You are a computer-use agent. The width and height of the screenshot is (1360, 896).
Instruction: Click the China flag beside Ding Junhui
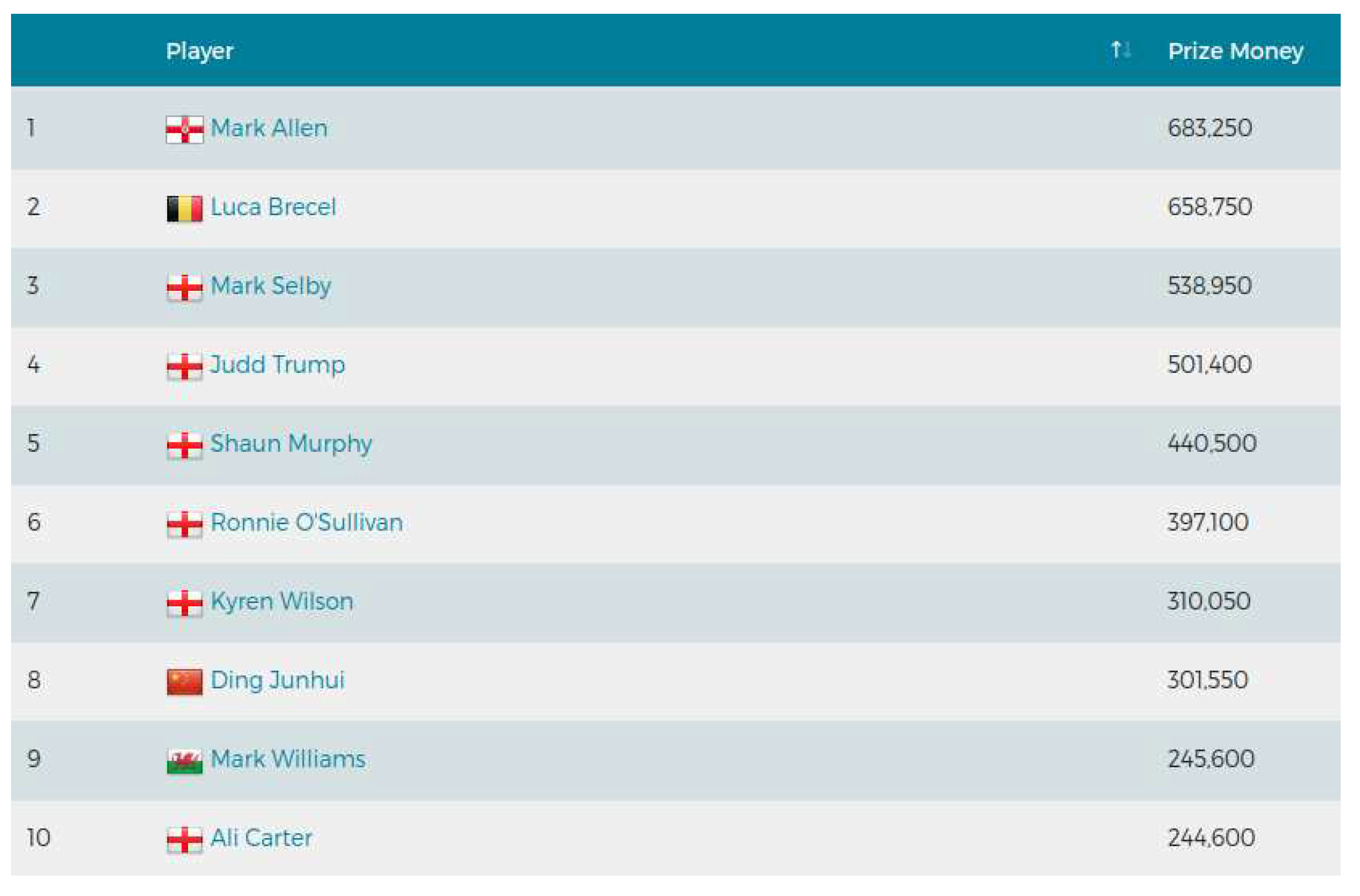tap(185, 682)
